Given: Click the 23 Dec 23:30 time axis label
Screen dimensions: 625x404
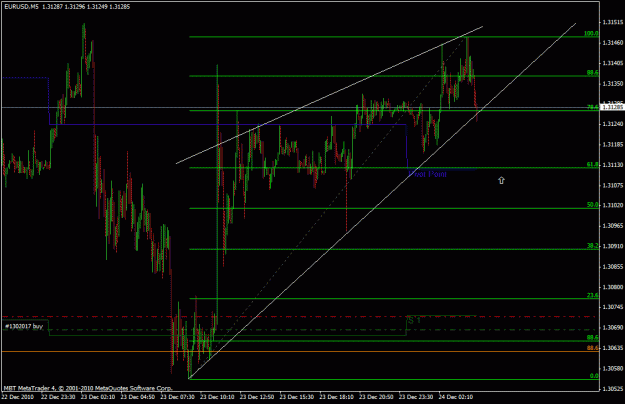Looking at the screenshot, I should pos(416,397).
